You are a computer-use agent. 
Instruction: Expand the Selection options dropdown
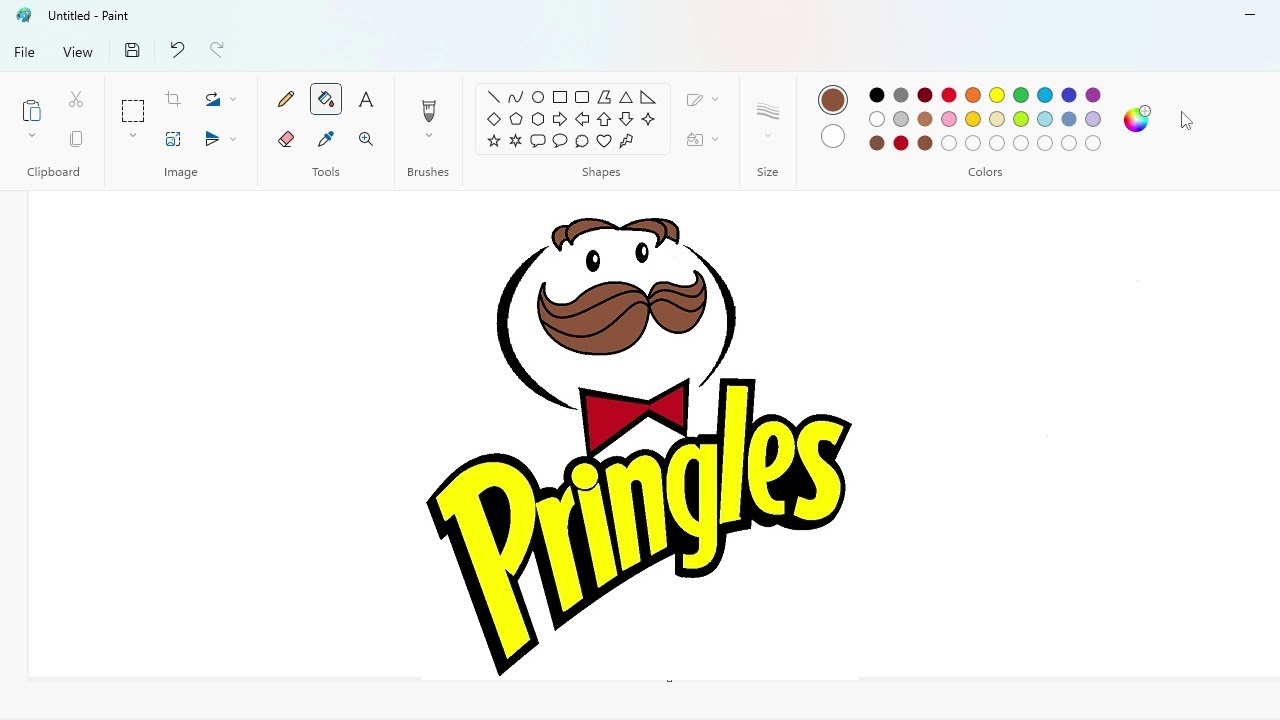pyautogui.click(x=133, y=136)
